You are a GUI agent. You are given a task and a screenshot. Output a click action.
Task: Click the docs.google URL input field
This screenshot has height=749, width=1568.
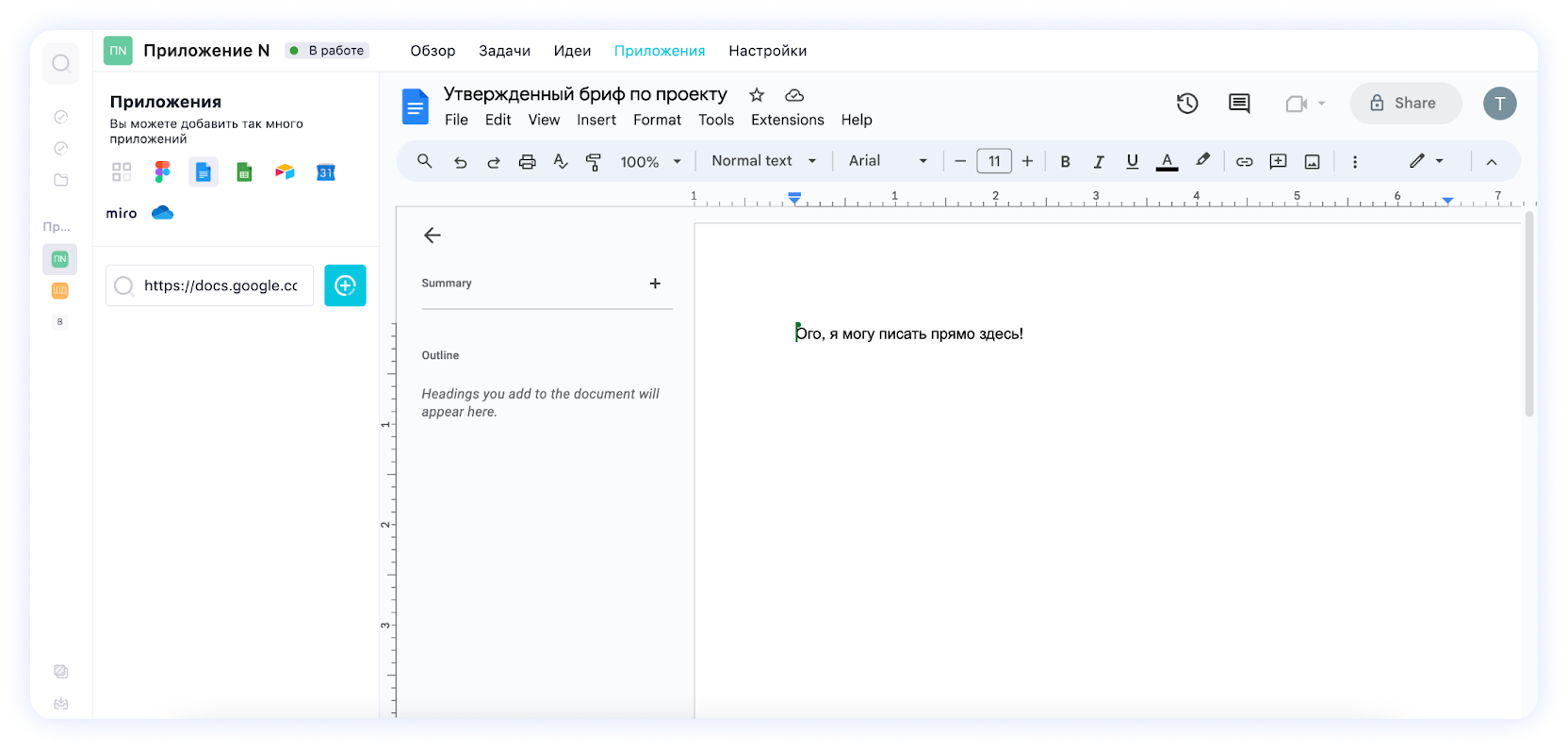click(220, 285)
